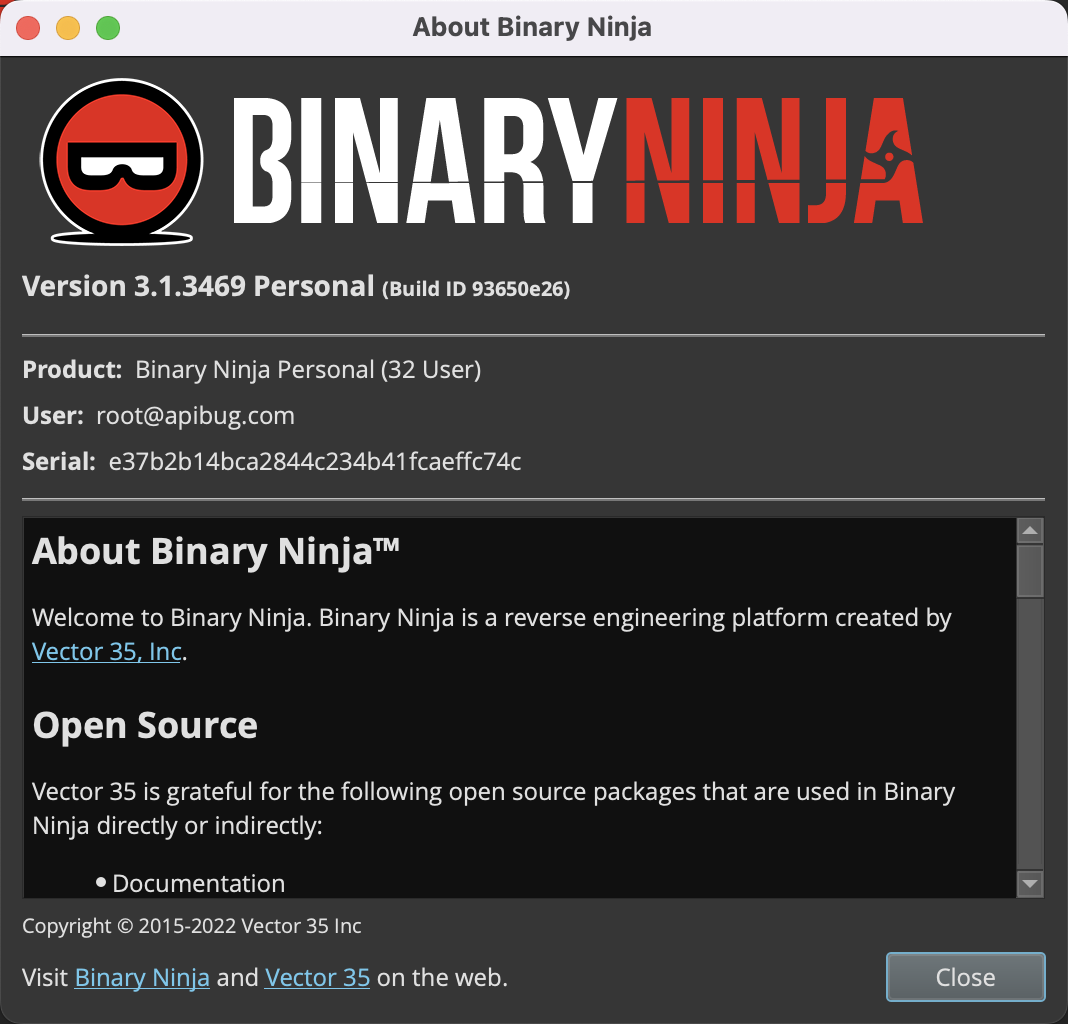The image size is (1068, 1024).
Task: Click the vertical scrollbar thumb
Action: [x=1030, y=570]
